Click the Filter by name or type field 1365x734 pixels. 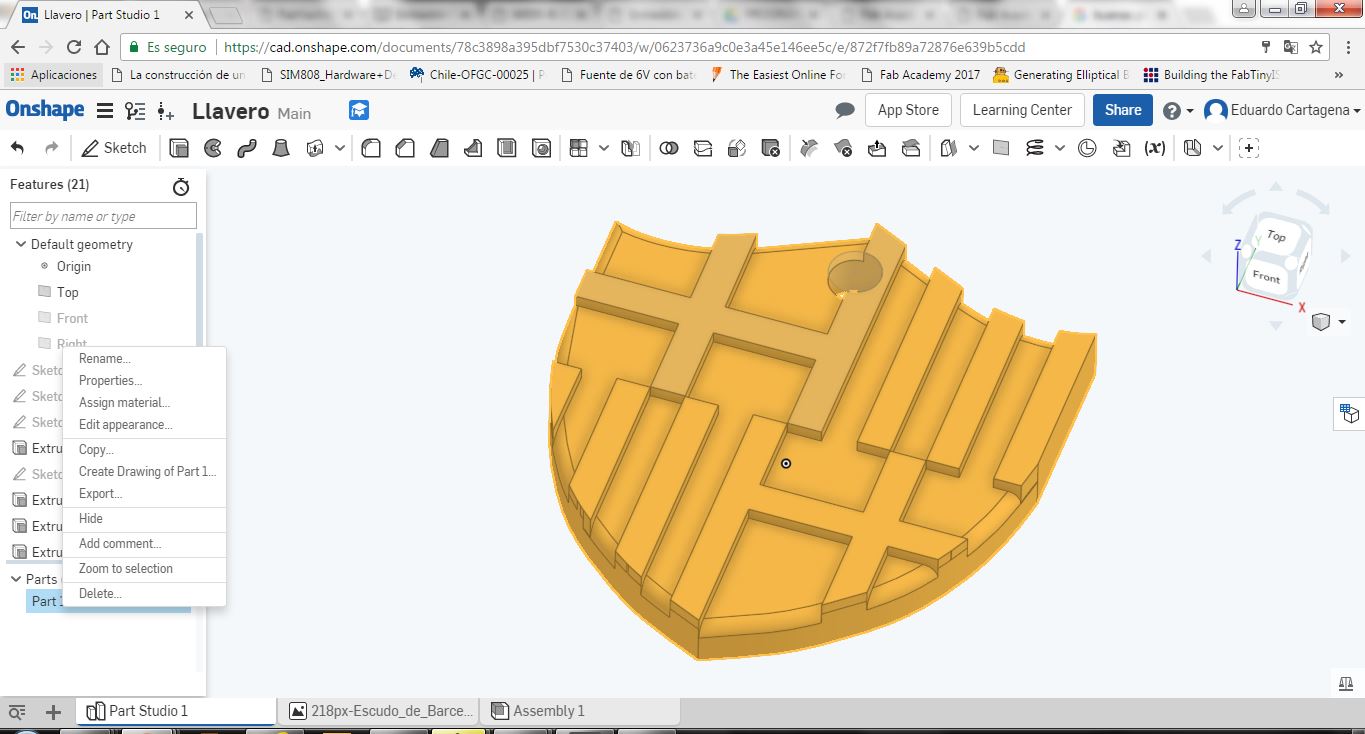click(x=103, y=216)
